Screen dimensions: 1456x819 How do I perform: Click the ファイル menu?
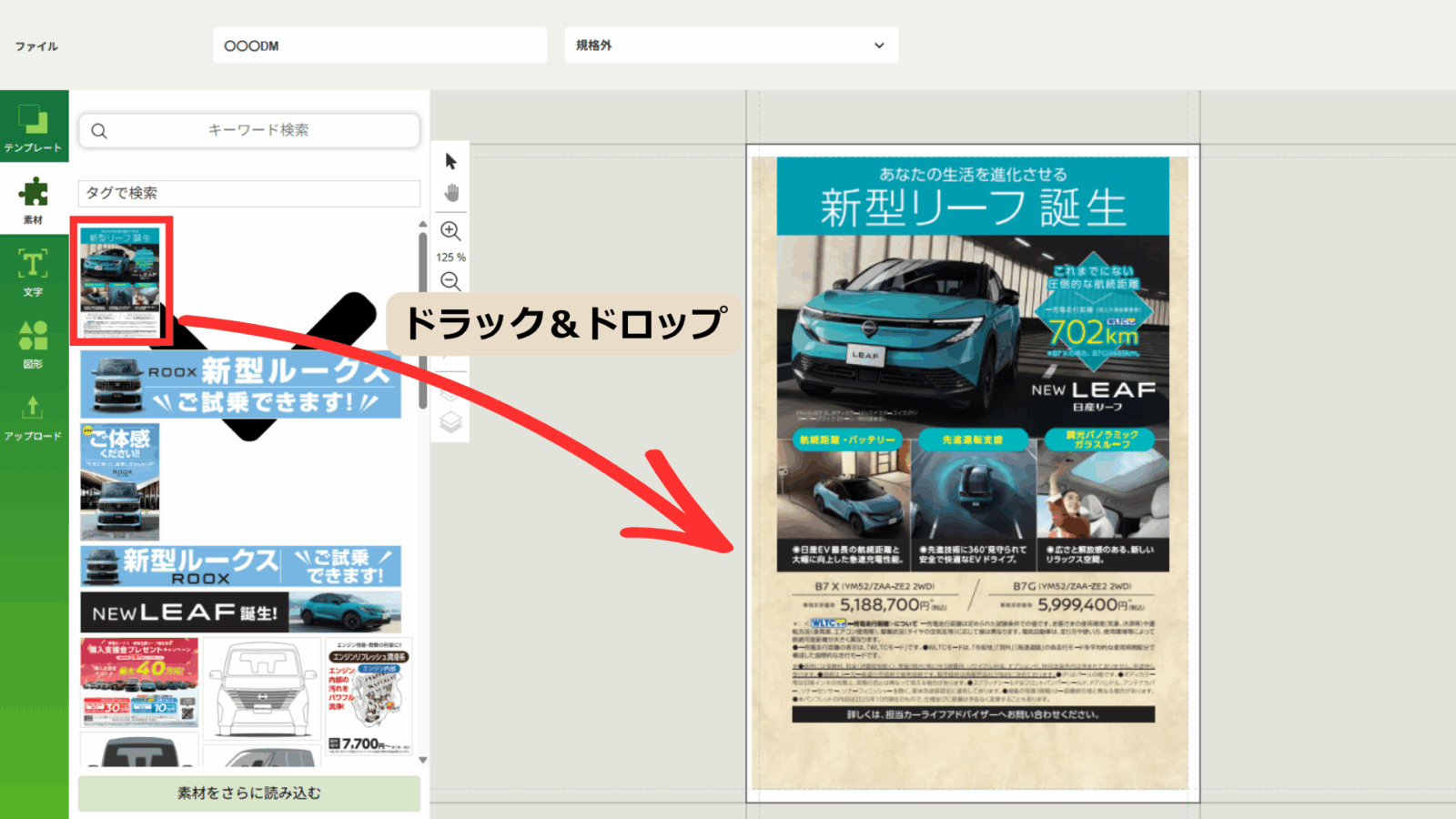click(x=36, y=46)
